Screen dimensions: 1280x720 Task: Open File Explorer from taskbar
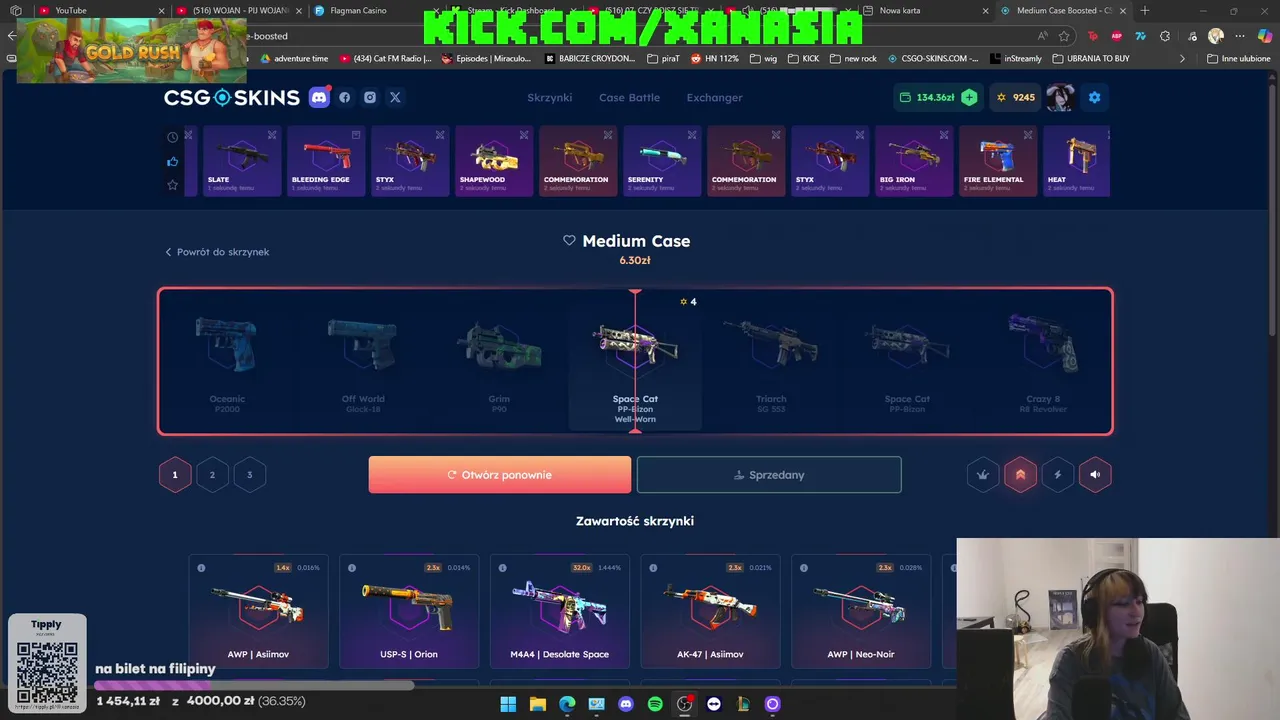tap(537, 704)
